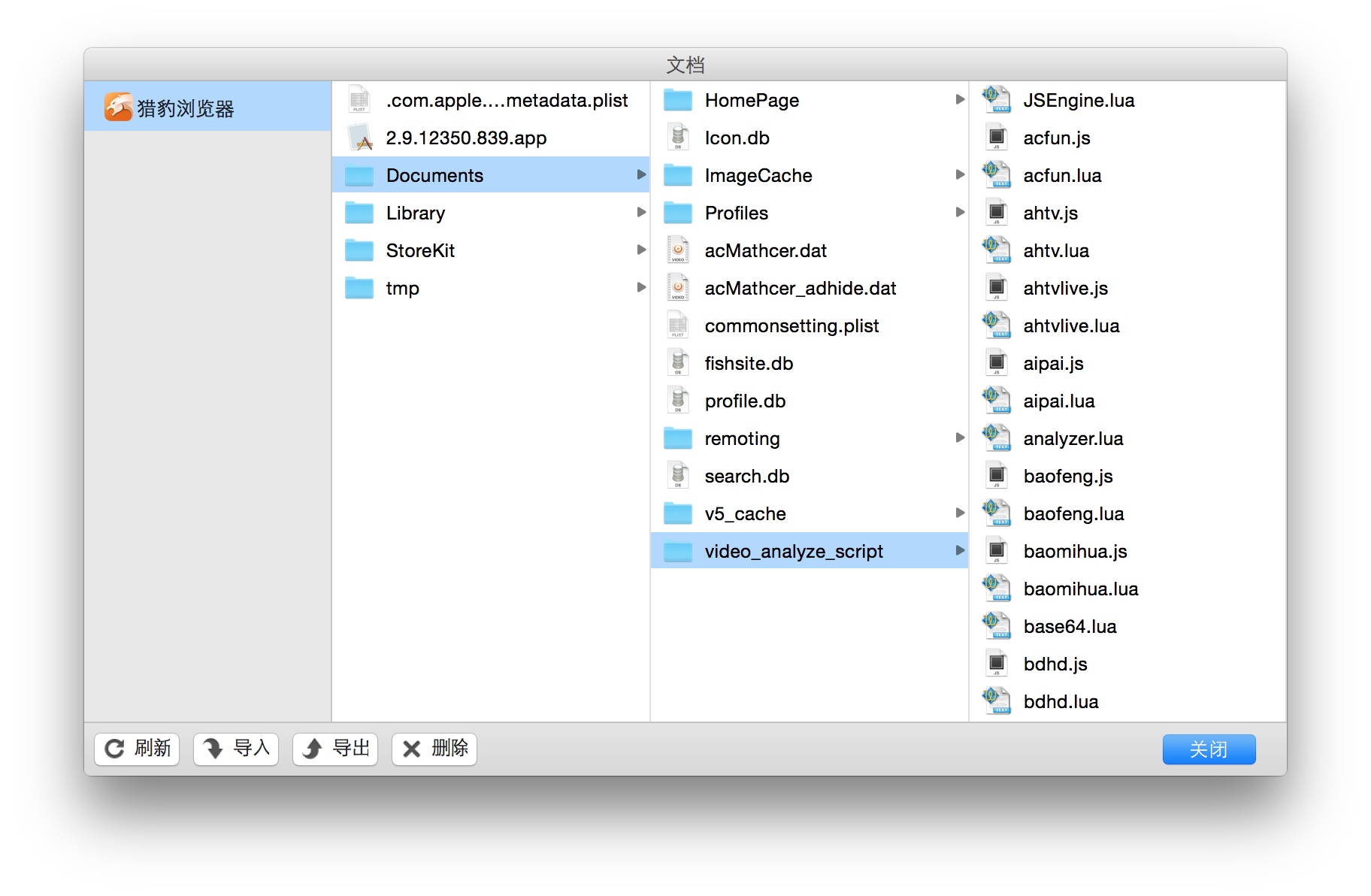Select the aipai.js file name
The width and height of the screenshot is (1371, 896).
(x=1054, y=363)
